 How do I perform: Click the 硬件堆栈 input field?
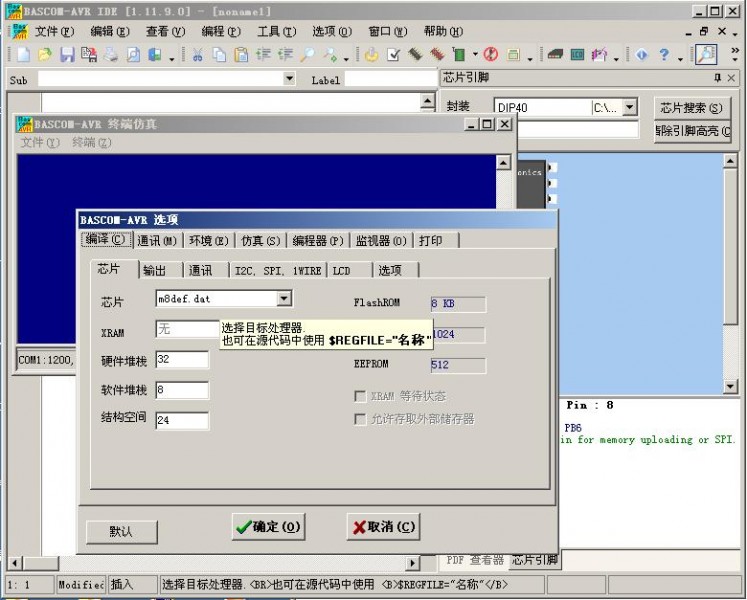(182, 359)
